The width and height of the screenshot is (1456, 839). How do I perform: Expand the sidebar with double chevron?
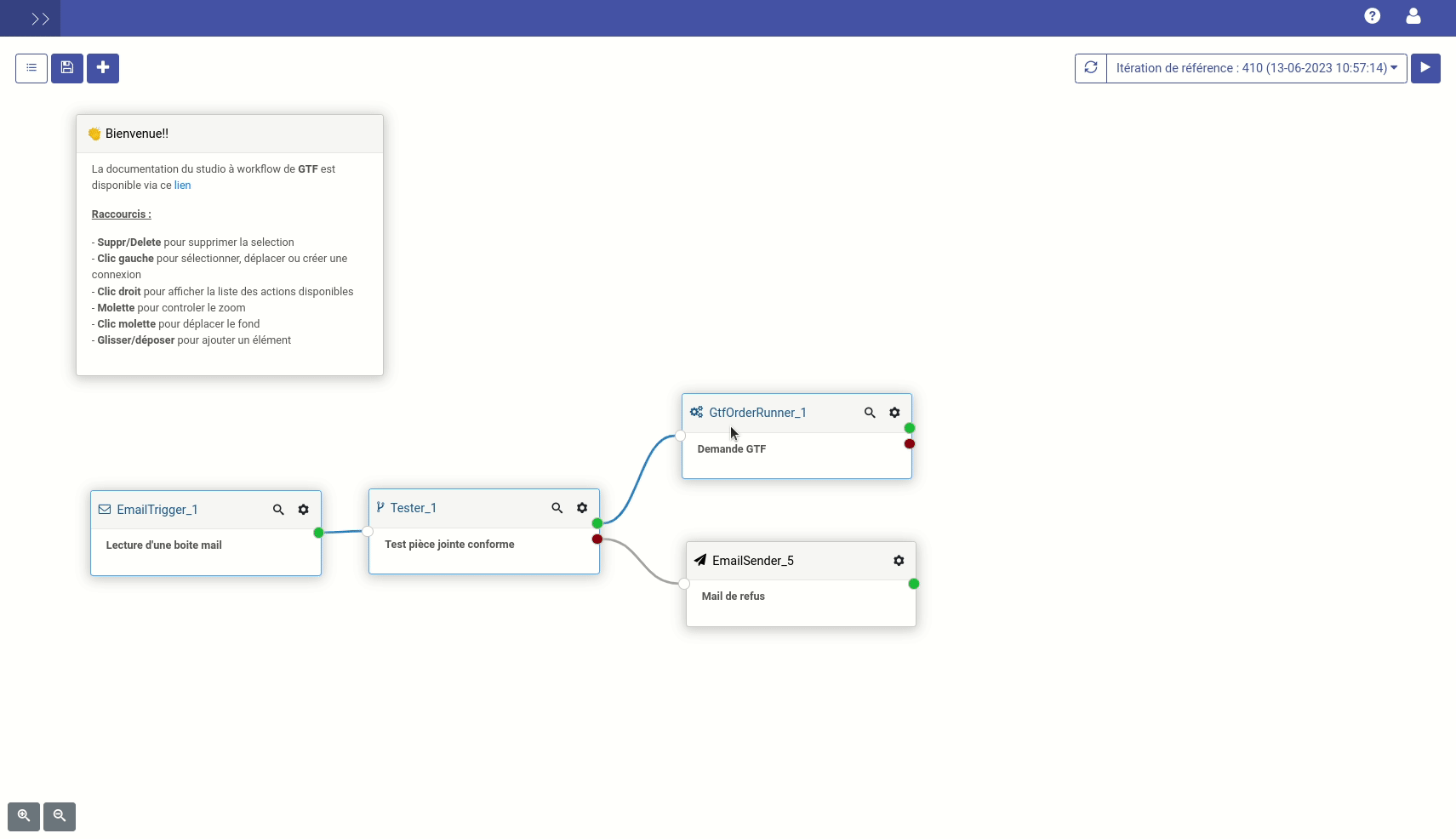point(40,19)
